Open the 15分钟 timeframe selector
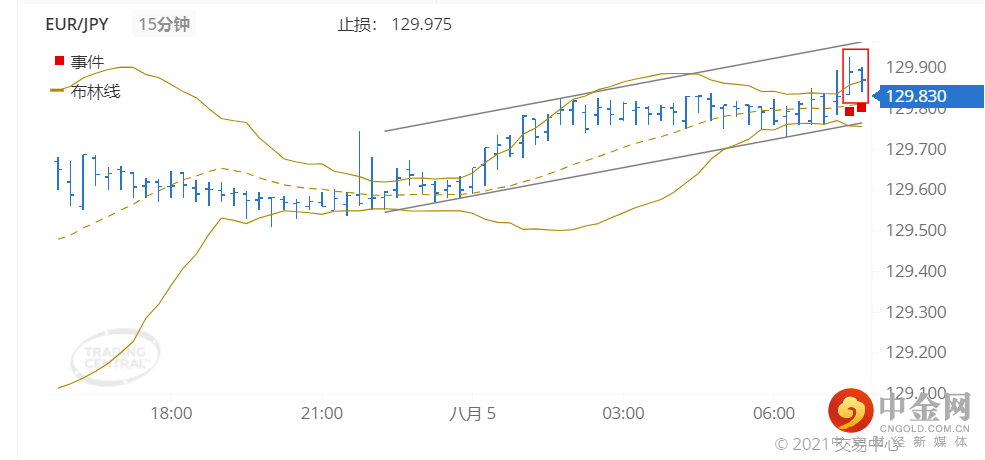 [x=162, y=24]
